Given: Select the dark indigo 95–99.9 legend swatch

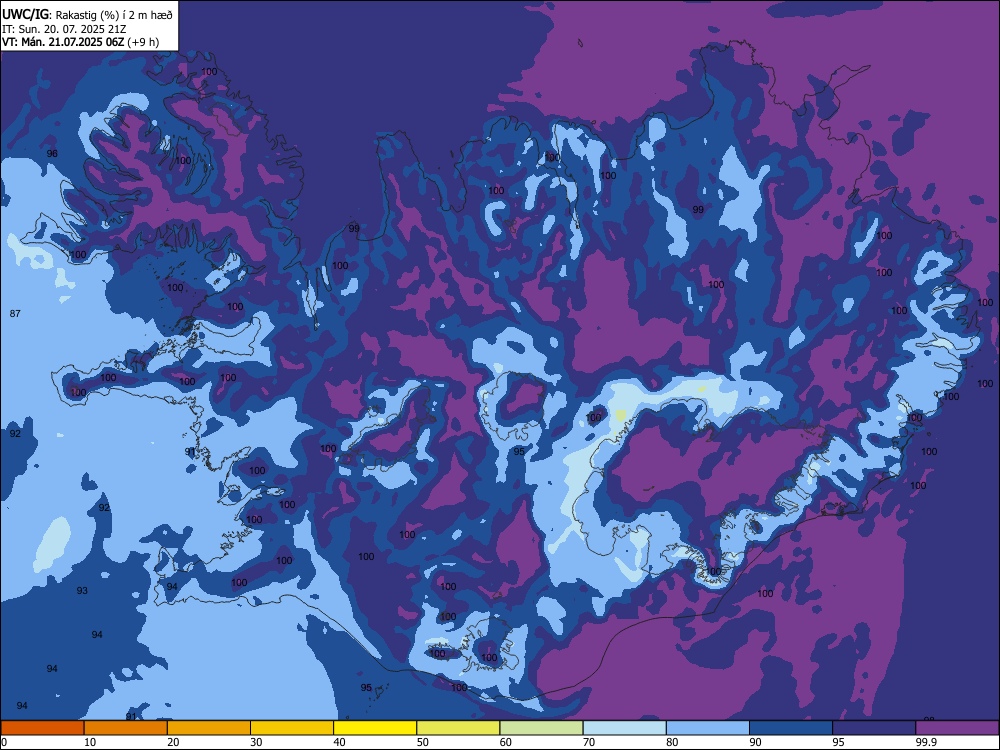Looking at the screenshot, I should pos(874,728).
